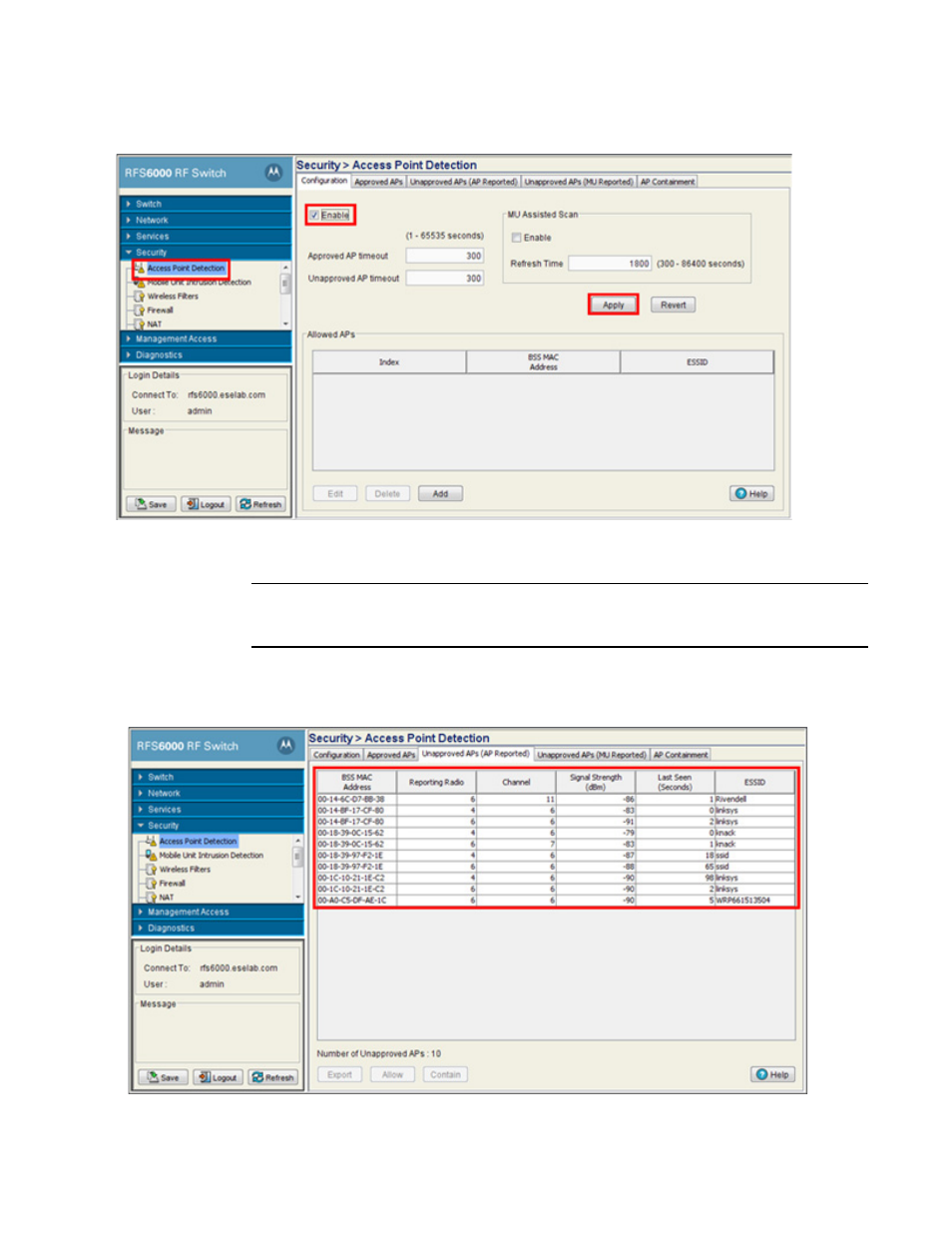Viewport: 952px width, 1233px height.
Task: Click the Last Seen column header
Action: (675, 782)
